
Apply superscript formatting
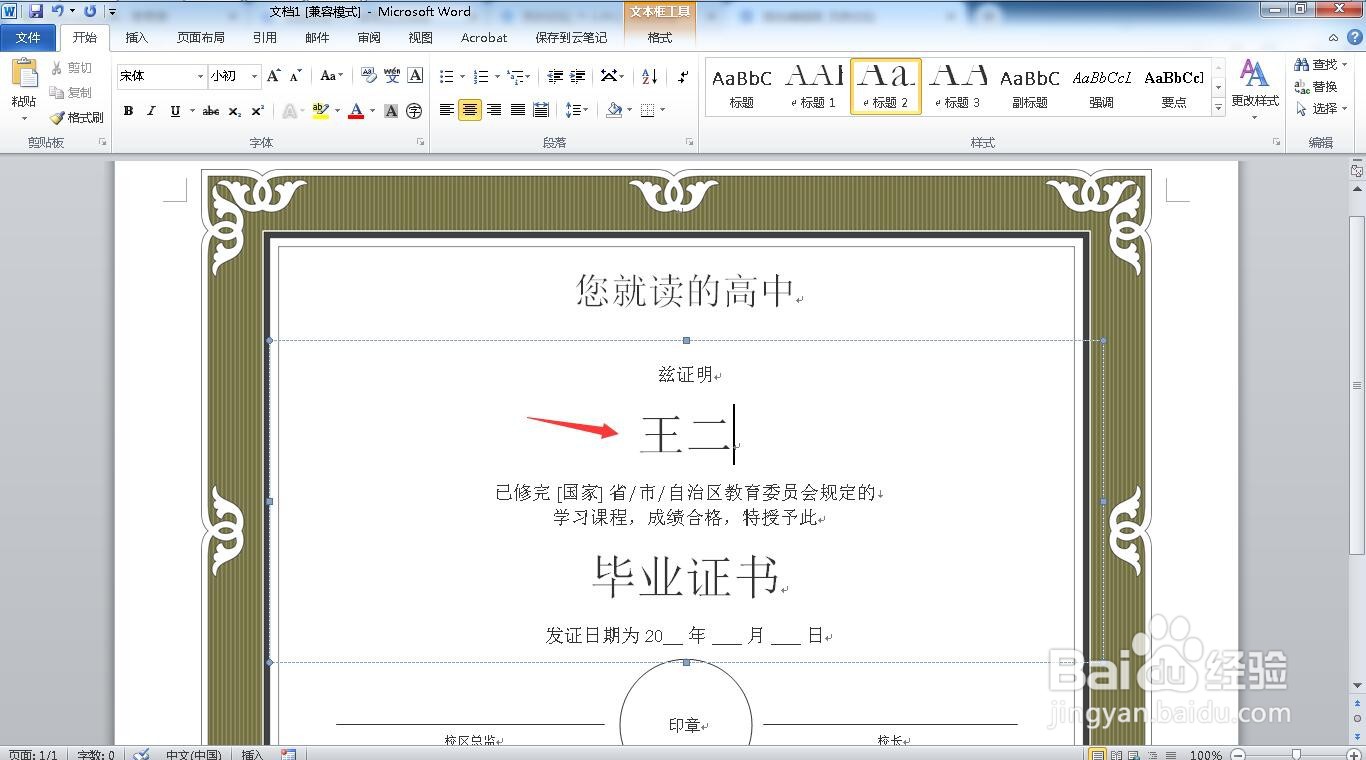pos(257,111)
